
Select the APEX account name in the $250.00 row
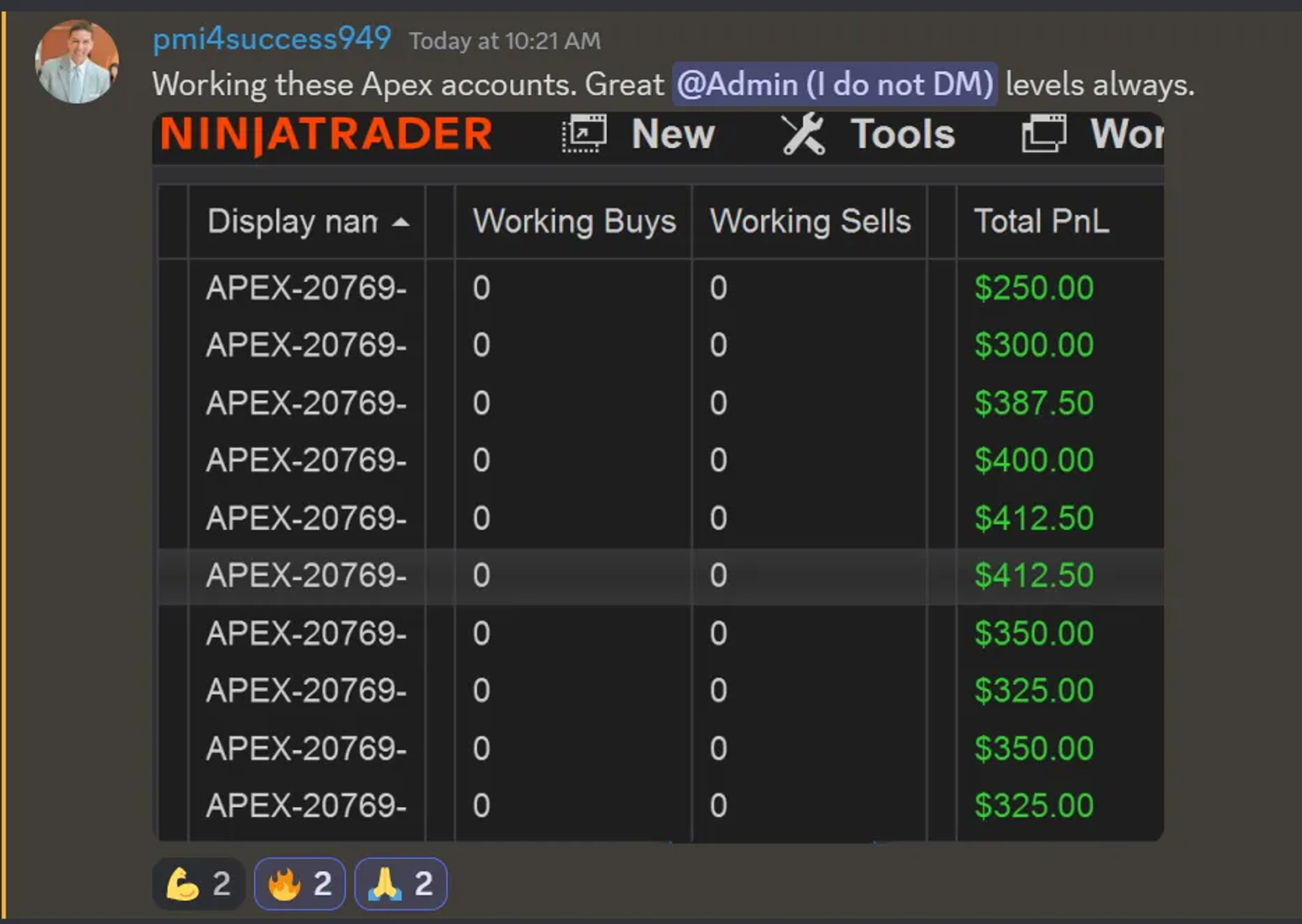(306, 287)
